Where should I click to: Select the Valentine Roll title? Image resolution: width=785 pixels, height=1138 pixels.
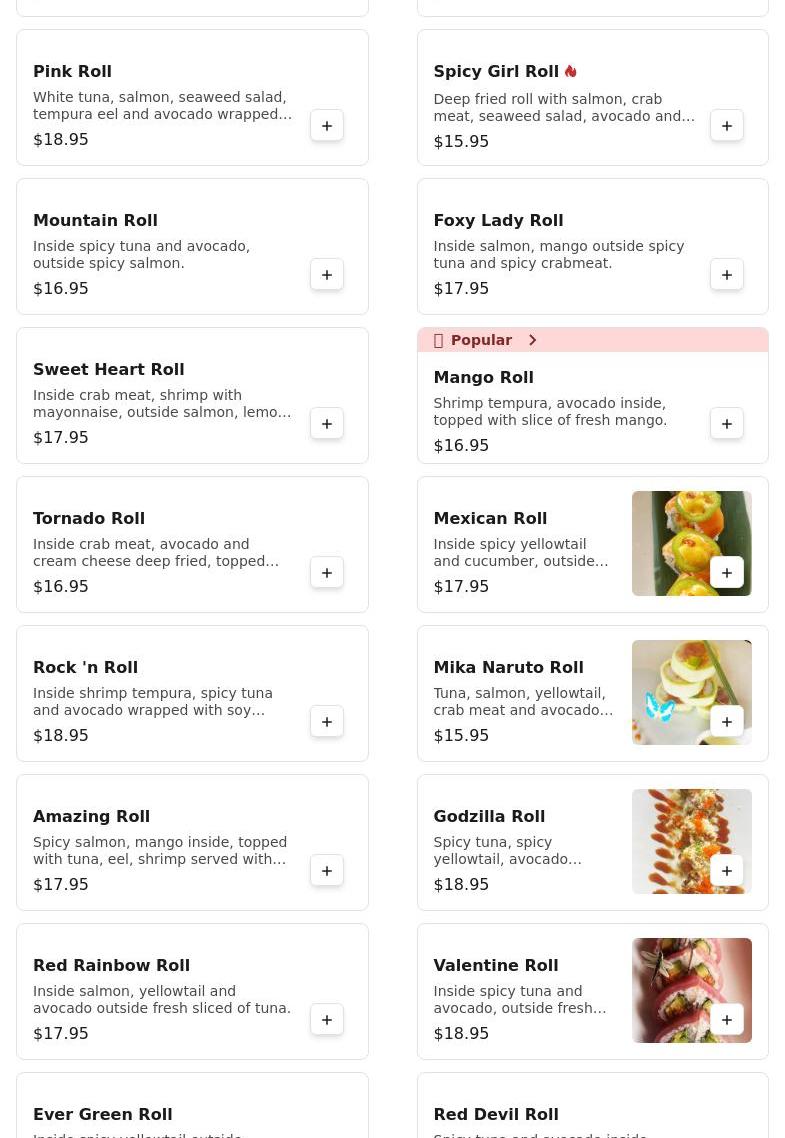coord(495,966)
